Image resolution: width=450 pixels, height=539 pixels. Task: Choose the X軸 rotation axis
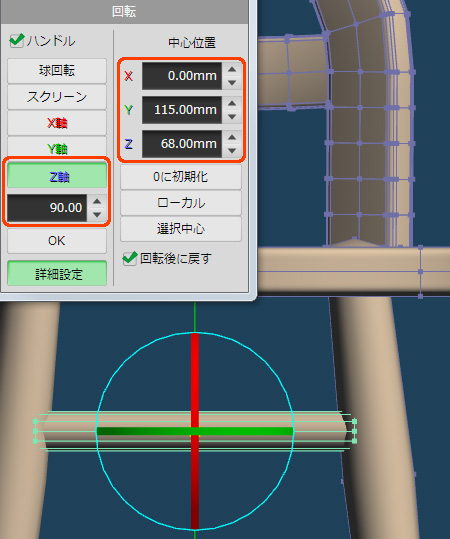[x=57, y=123]
